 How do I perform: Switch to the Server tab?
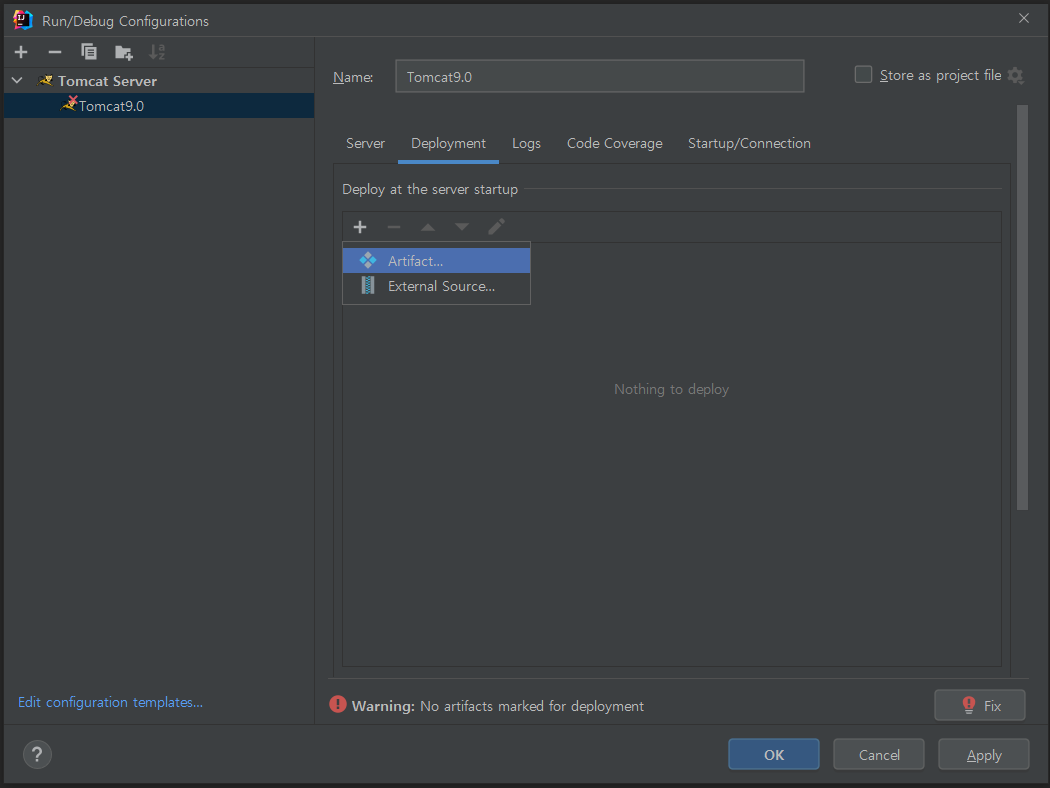(365, 143)
